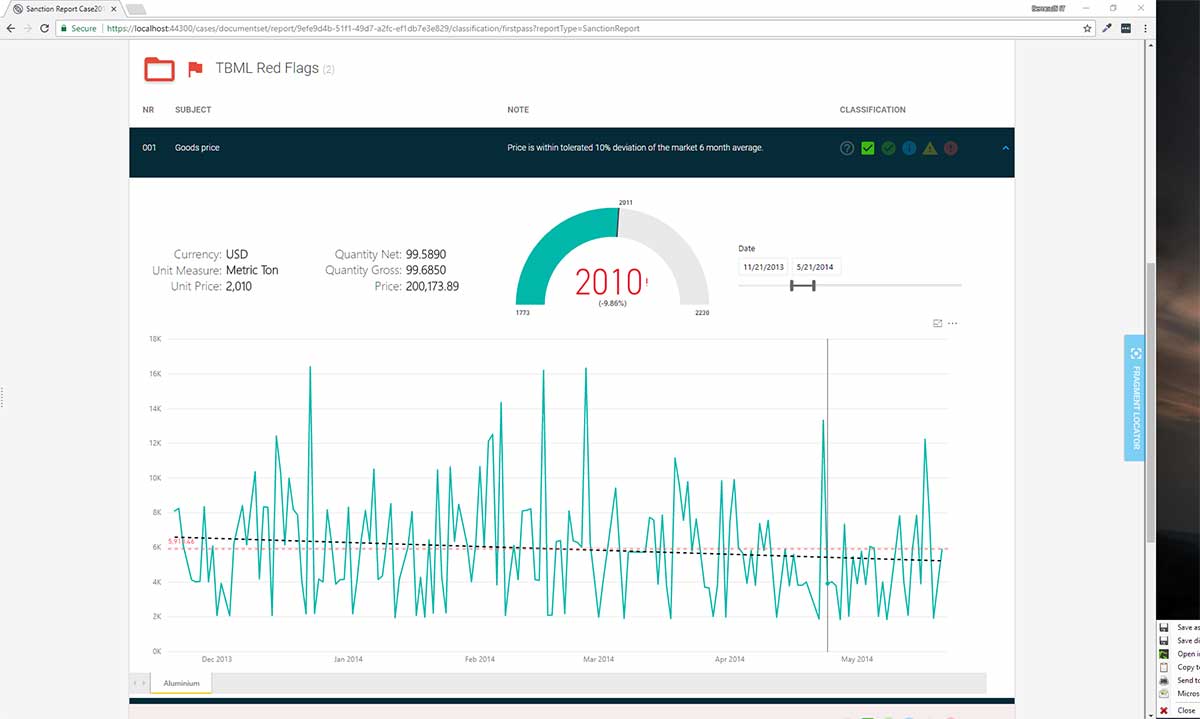Collapse the Goods price row chevron
The image size is (1200, 719).
[x=1005, y=148]
